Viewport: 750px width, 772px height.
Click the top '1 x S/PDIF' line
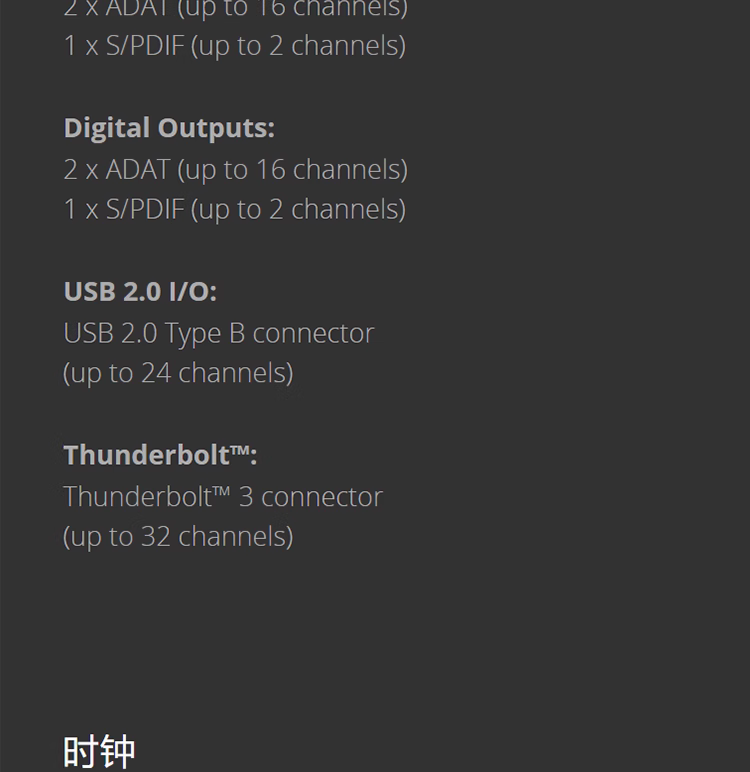(x=234, y=46)
